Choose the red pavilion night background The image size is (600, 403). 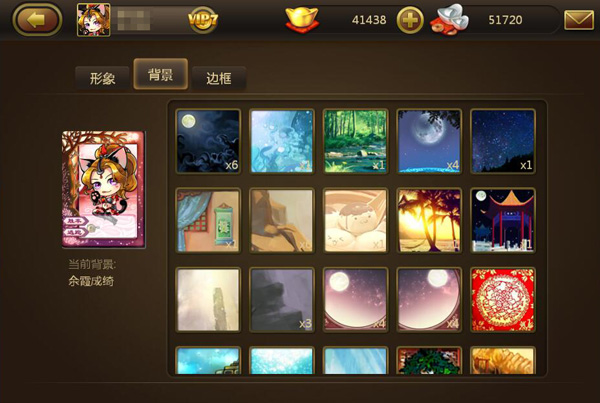tap(503, 220)
